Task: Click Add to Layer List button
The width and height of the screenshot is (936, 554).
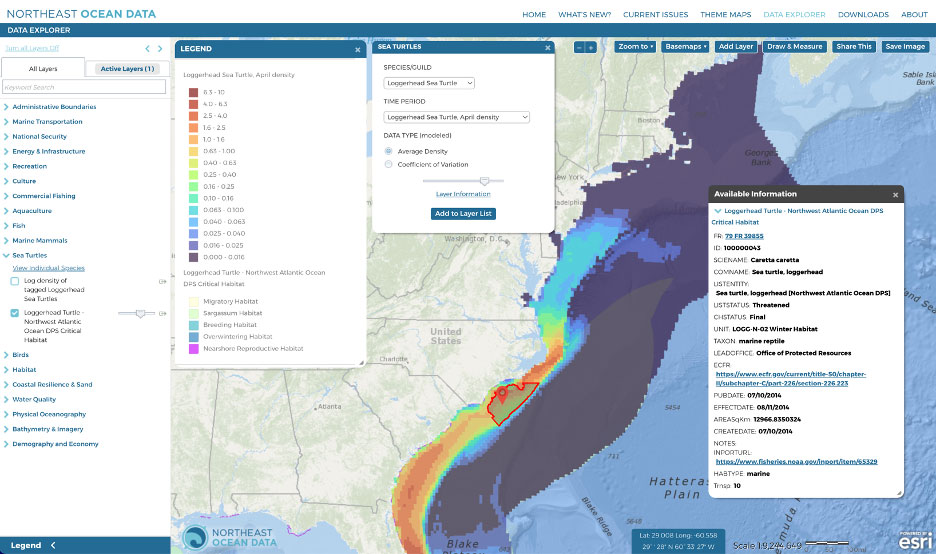Action: [463, 214]
